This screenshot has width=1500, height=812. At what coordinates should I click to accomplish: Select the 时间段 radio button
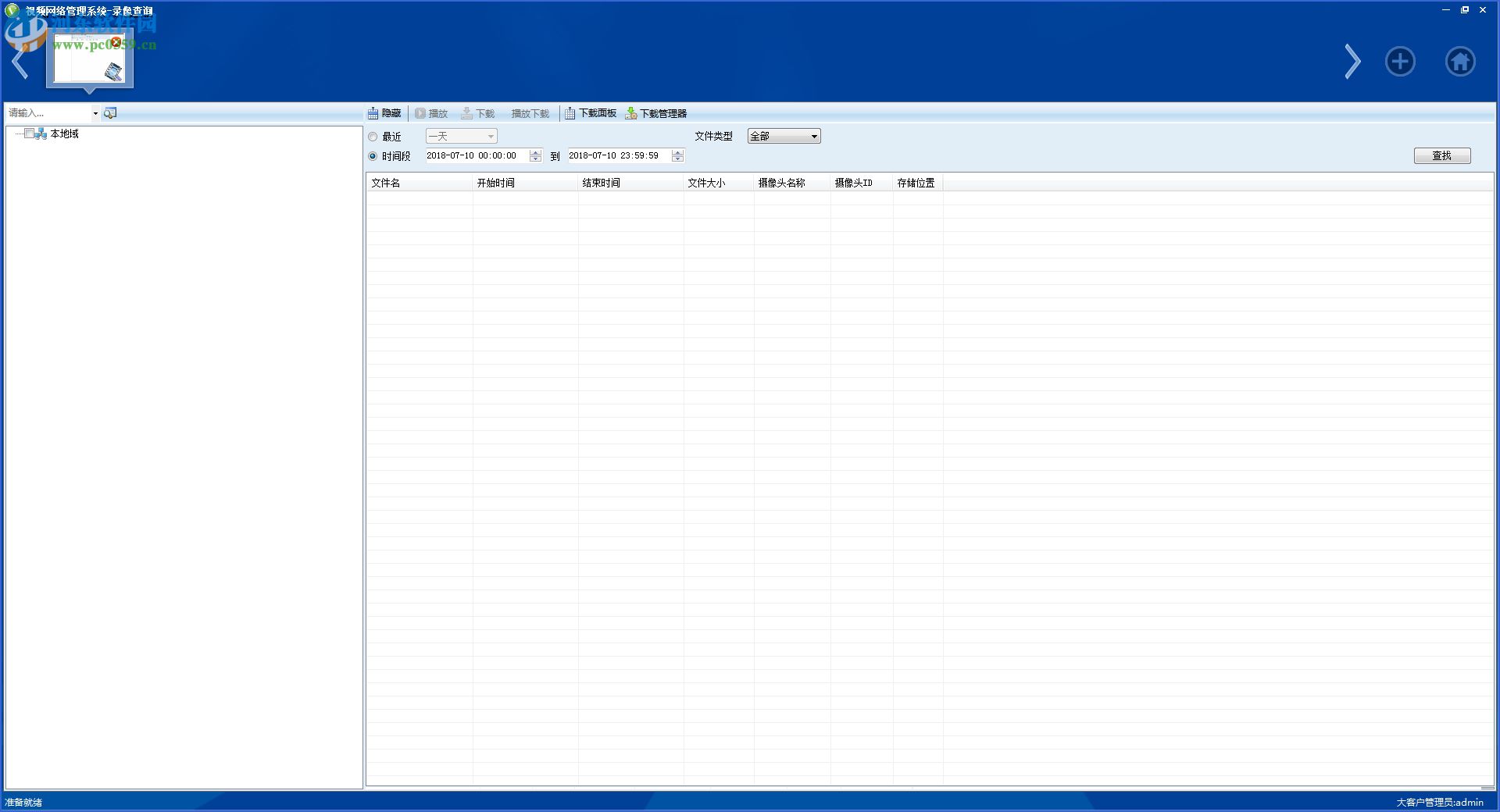[x=373, y=155]
